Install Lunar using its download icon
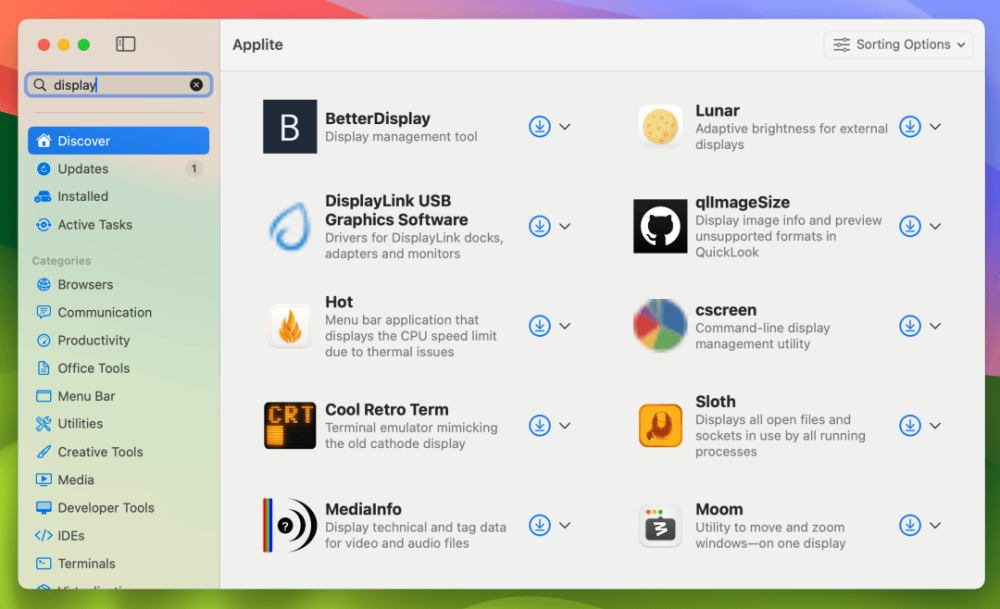This screenshot has height=609, width=1000. click(910, 126)
